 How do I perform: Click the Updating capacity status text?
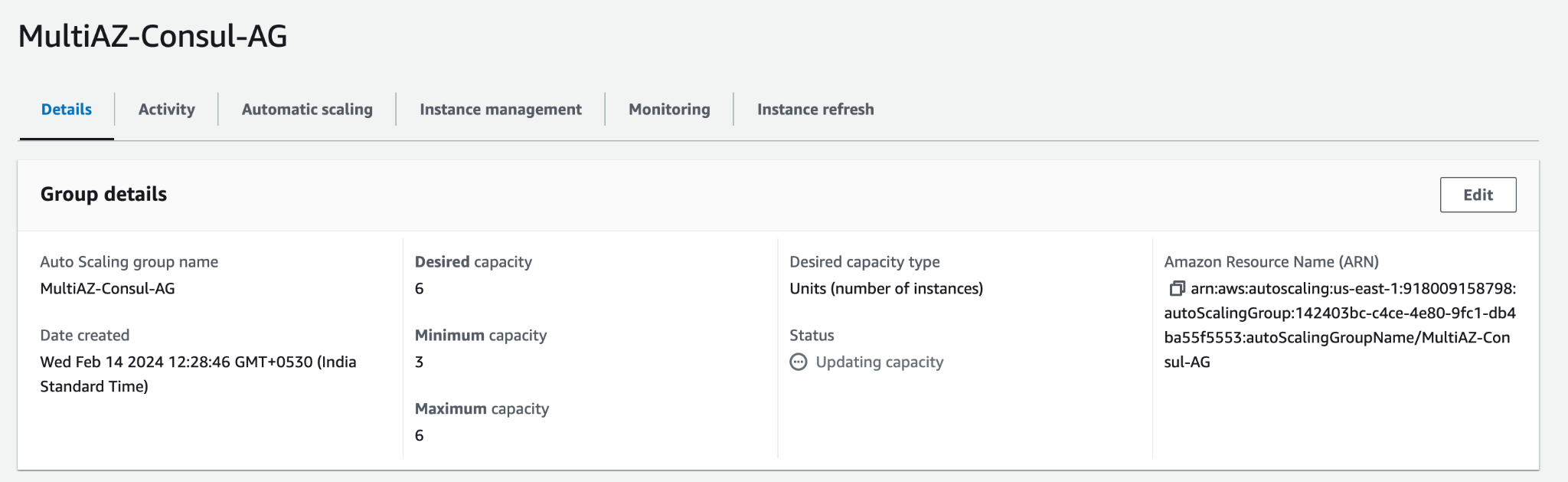click(879, 362)
